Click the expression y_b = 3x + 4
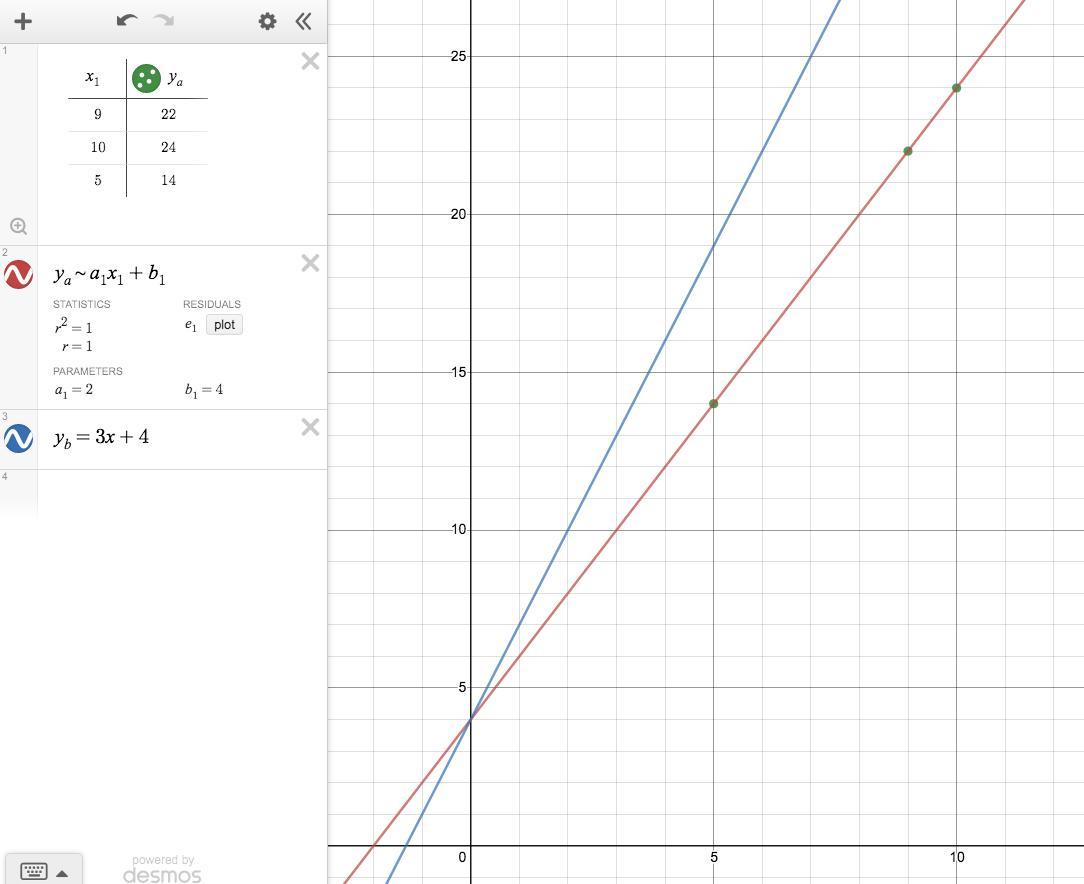 tap(101, 438)
